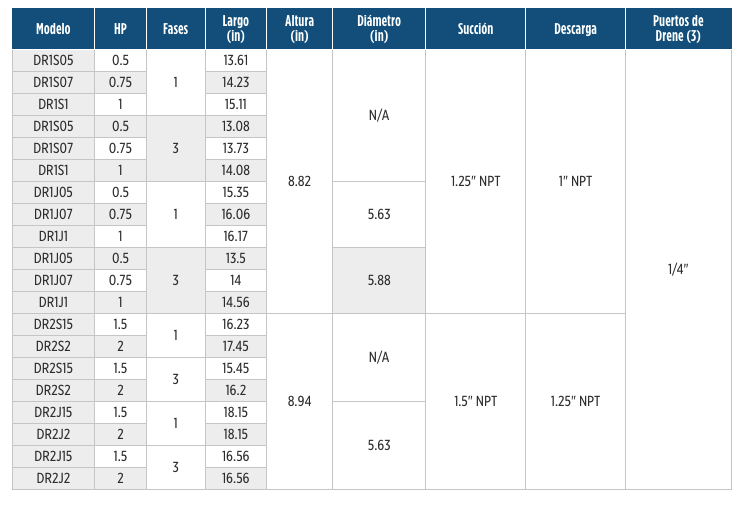Screen dimensions: 743x527
Task: Select the DR1J05 cell with largo 15.35
Action: point(53,192)
